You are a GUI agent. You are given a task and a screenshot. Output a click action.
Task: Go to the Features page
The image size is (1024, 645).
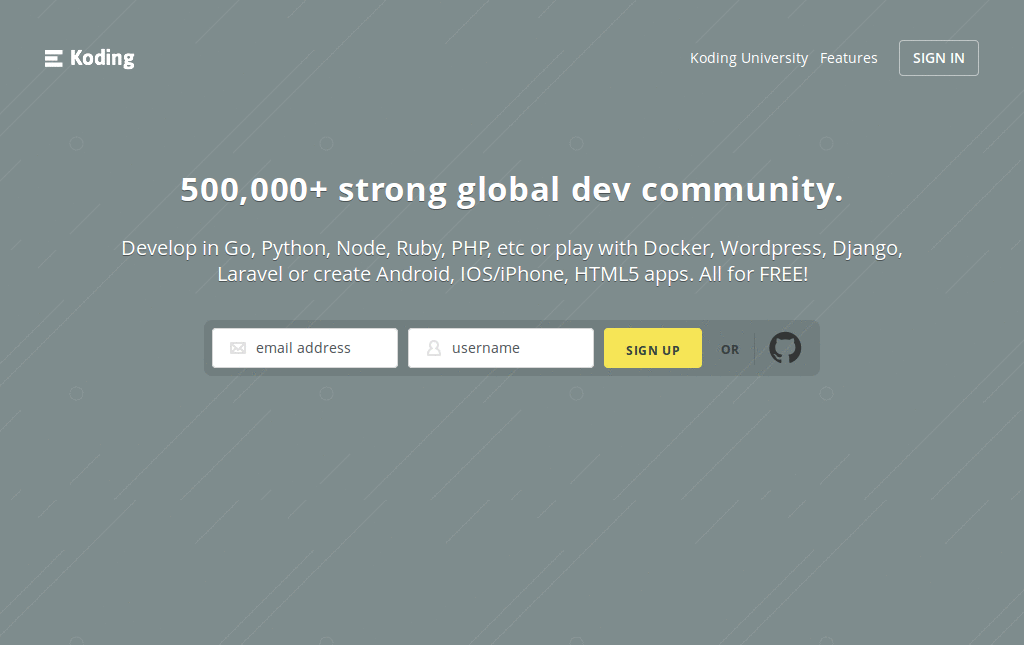(848, 58)
